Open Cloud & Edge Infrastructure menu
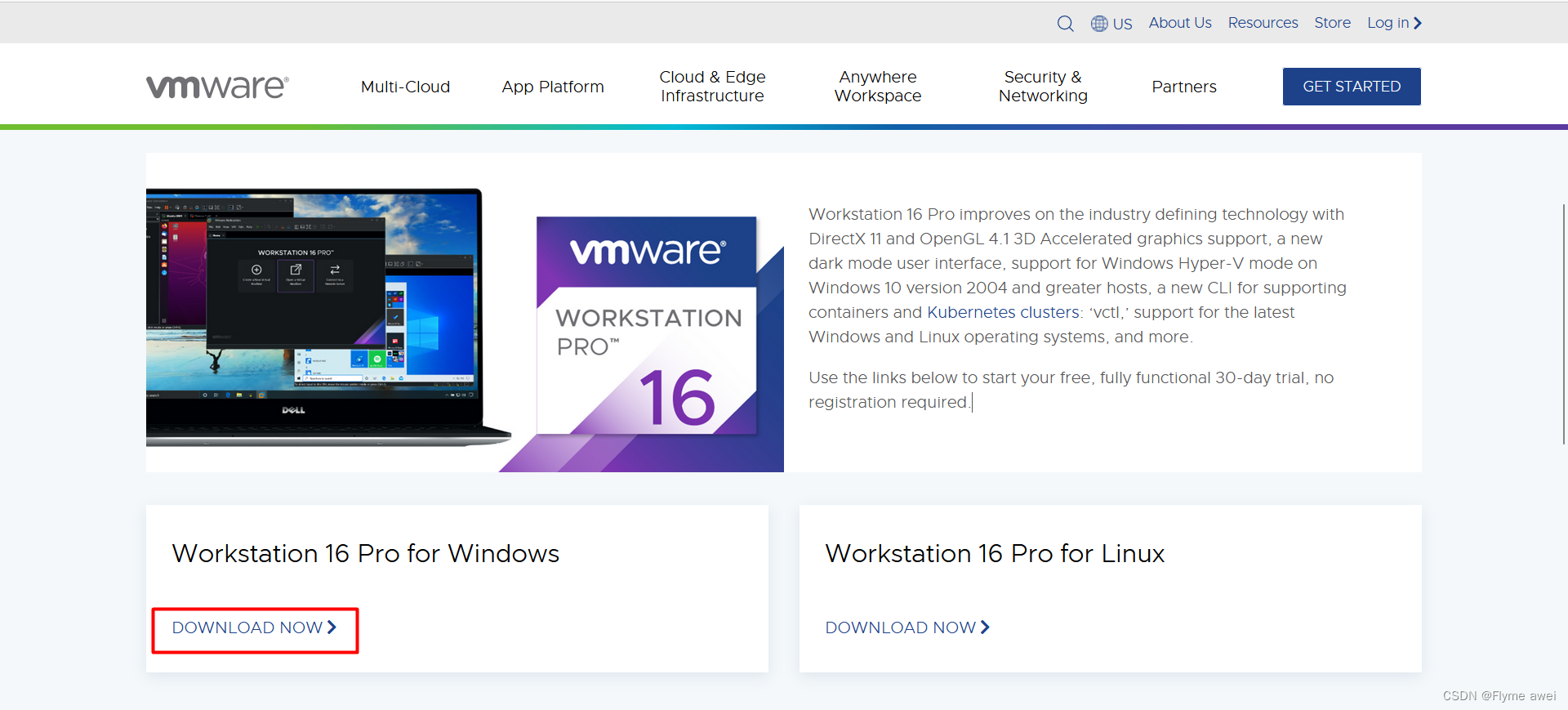 pyautogui.click(x=712, y=87)
